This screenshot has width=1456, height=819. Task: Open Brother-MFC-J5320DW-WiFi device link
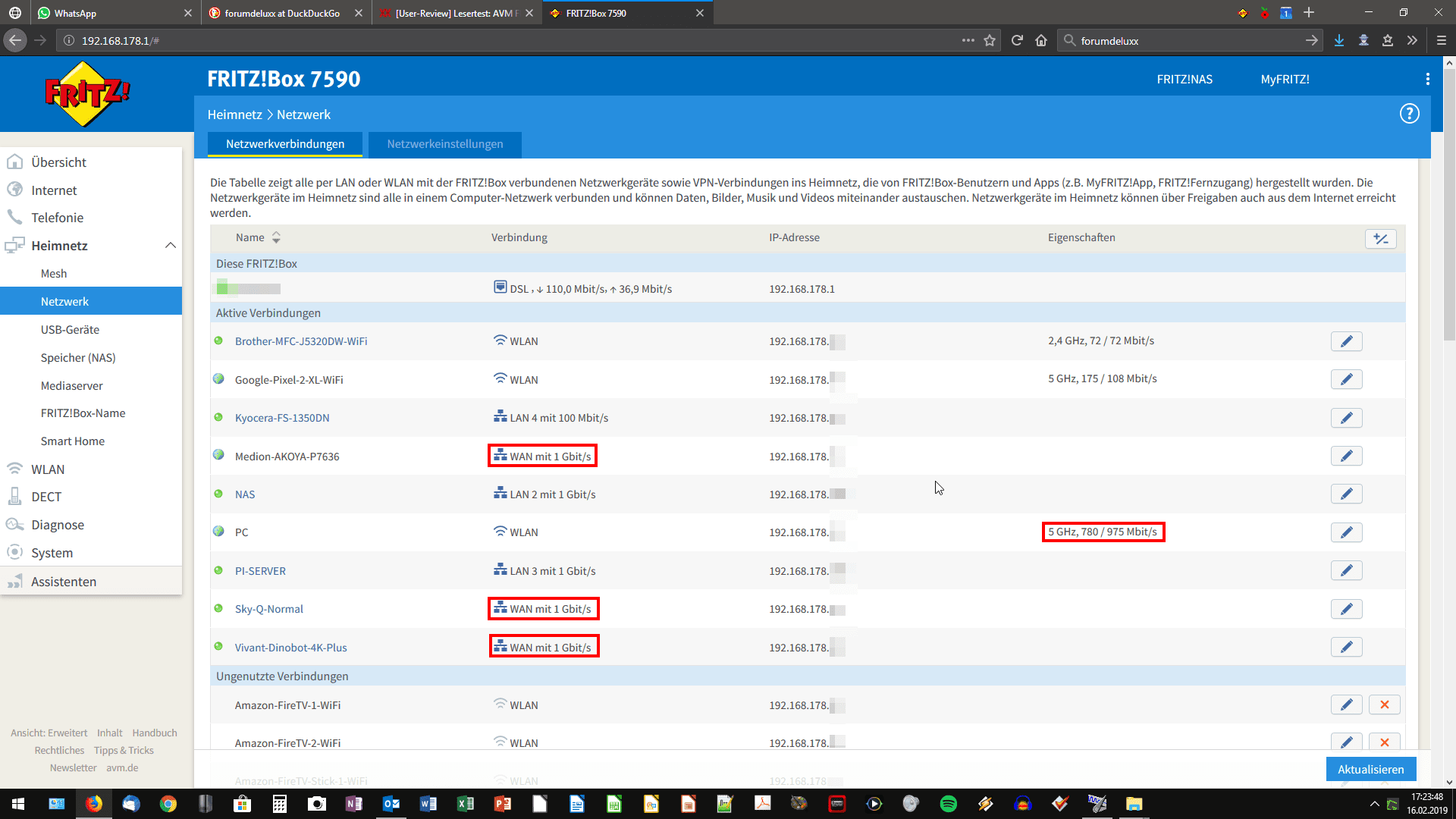pos(301,341)
